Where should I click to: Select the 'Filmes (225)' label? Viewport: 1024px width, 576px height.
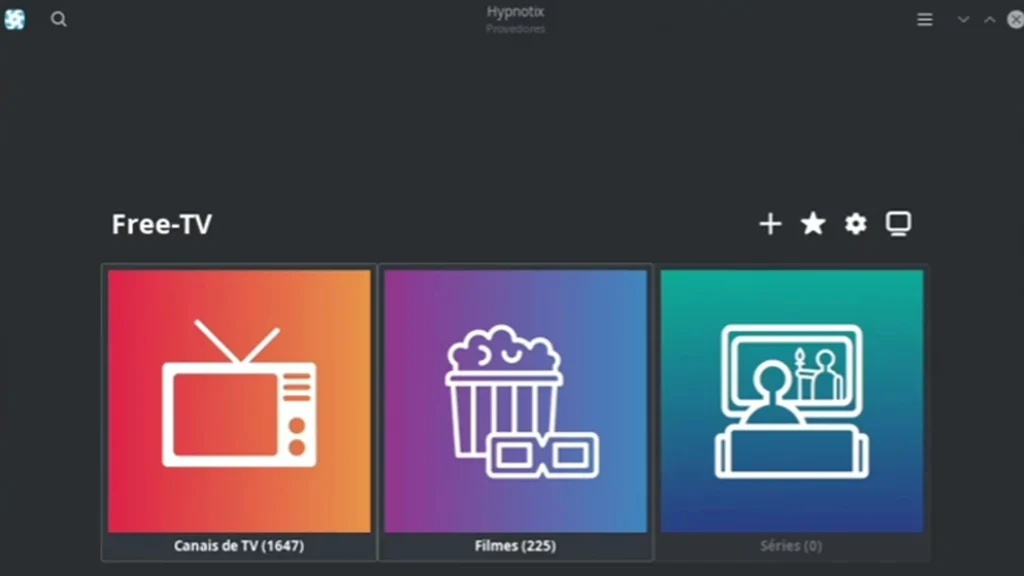(515, 545)
